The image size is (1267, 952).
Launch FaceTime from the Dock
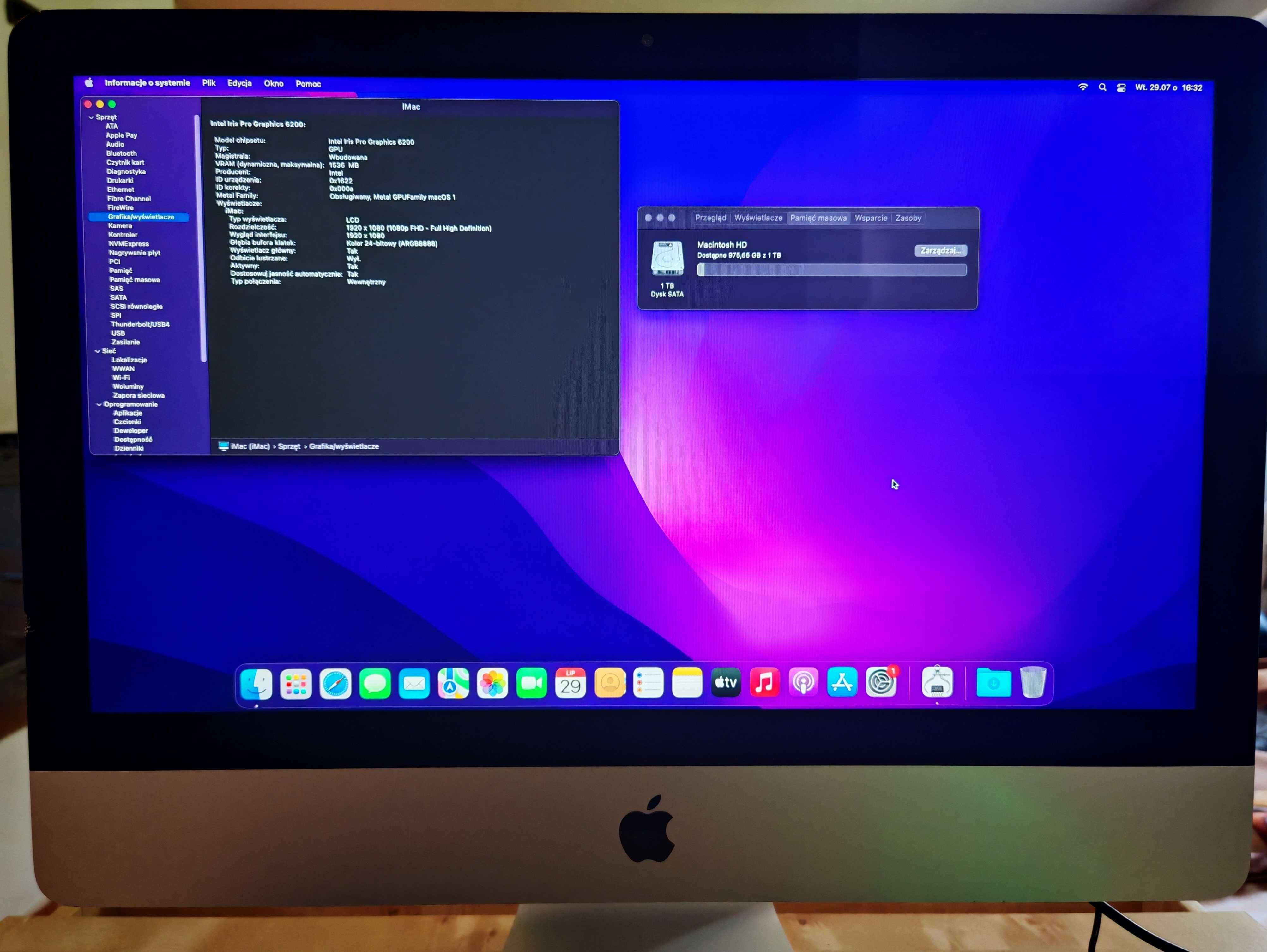[x=532, y=683]
